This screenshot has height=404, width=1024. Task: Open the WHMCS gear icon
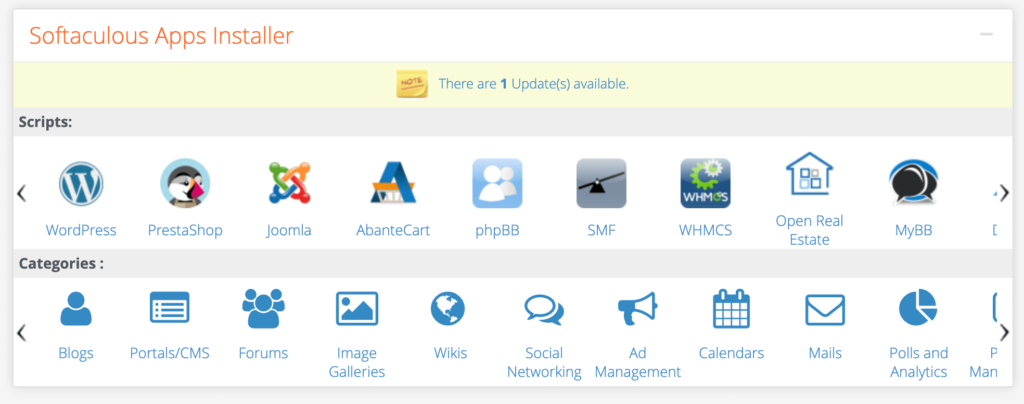705,183
